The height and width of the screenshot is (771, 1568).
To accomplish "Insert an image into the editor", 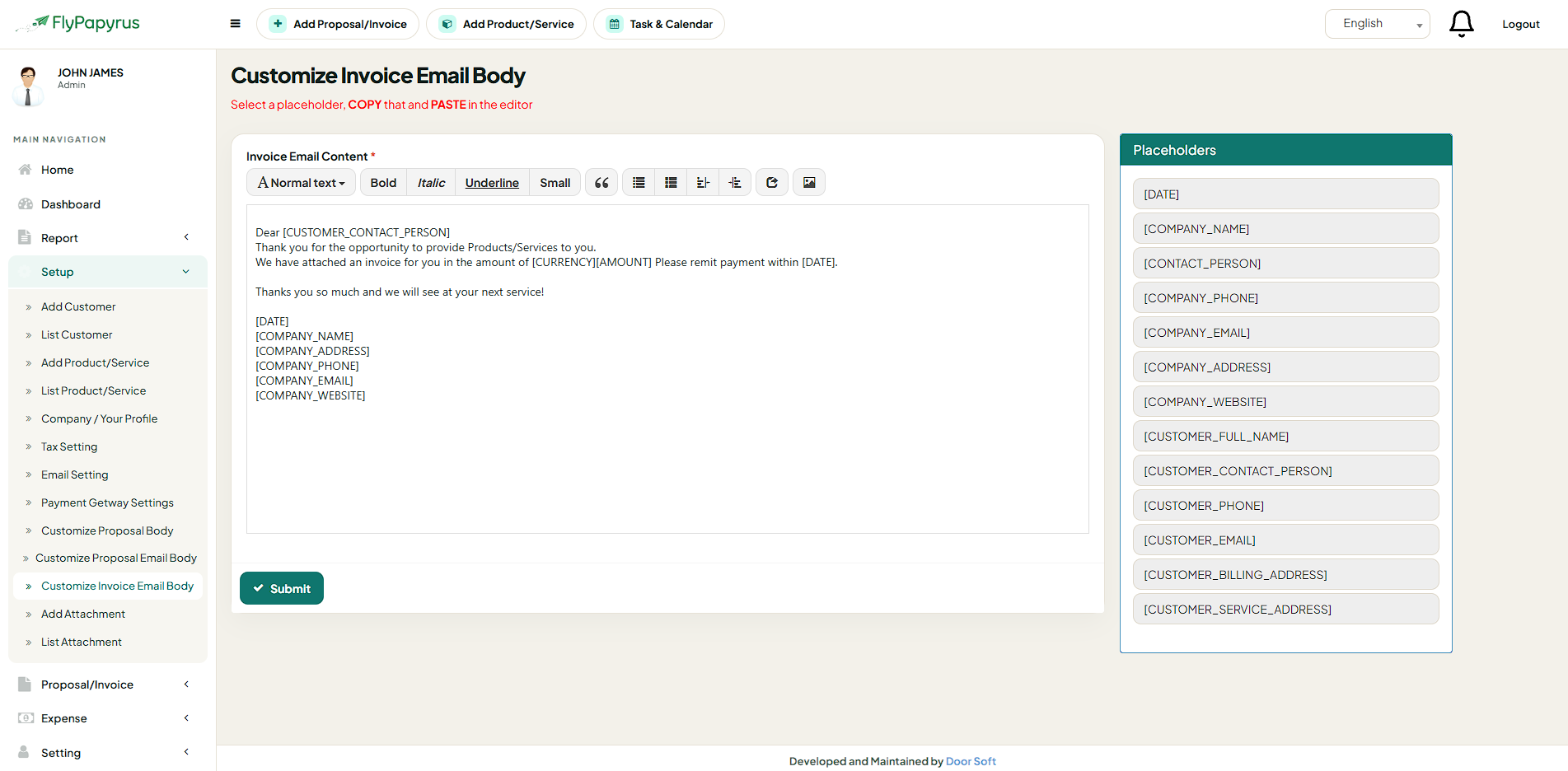I will (x=809, y=183).
